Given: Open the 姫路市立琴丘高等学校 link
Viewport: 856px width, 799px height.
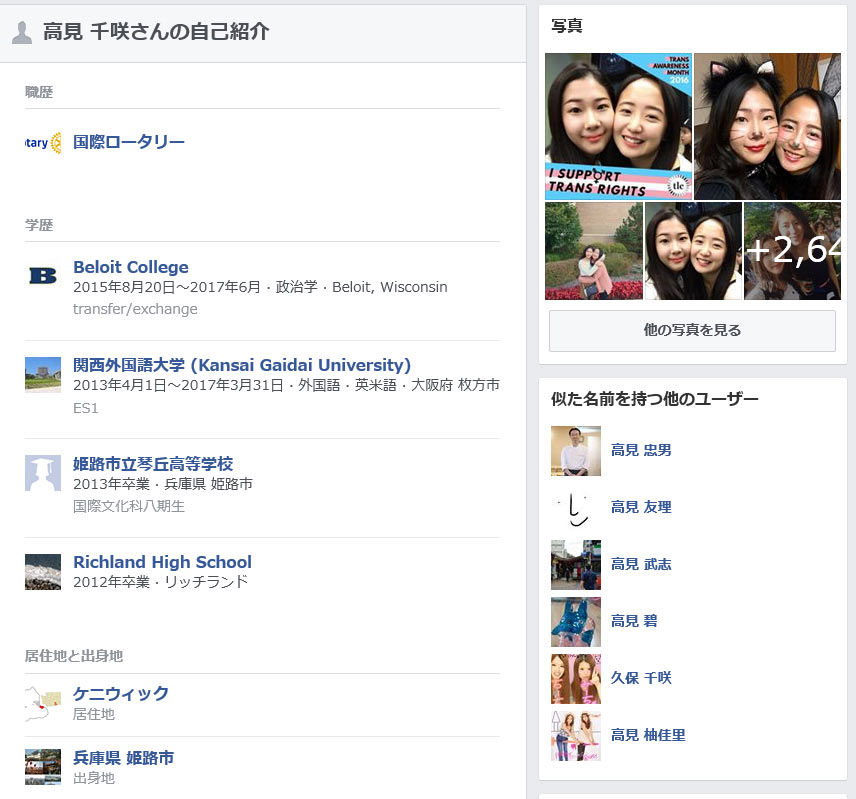Looking at the screenshot, I should click(153, 463).
